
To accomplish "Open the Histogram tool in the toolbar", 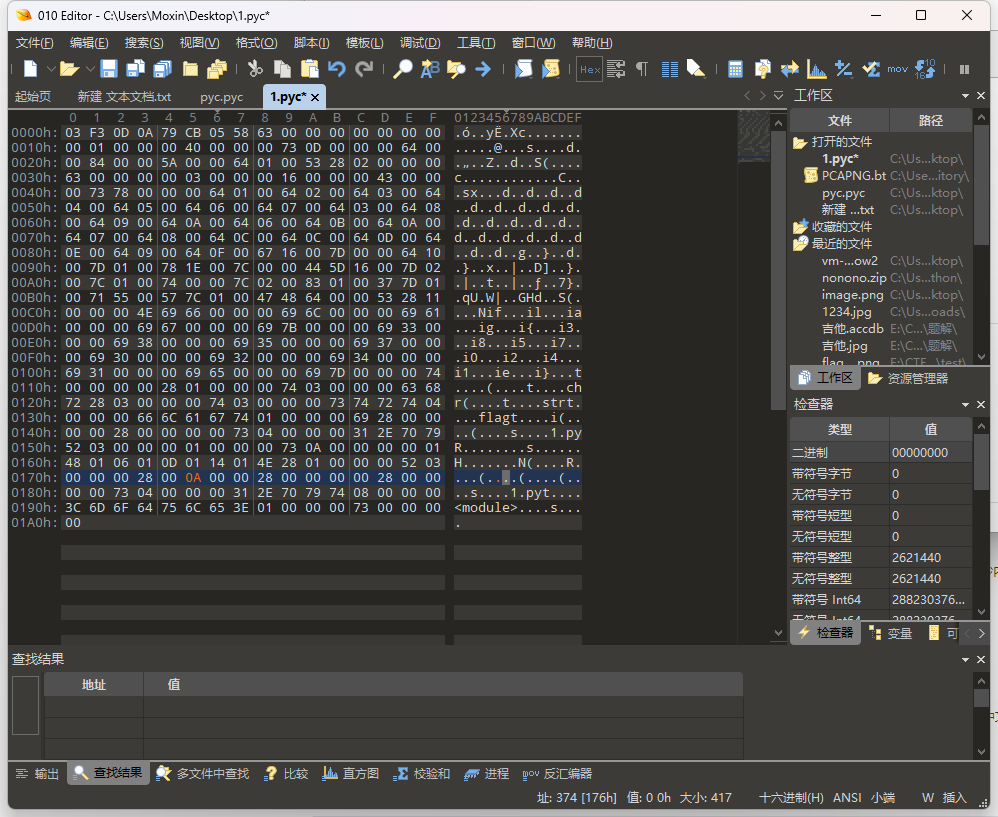I will (817, 69).
